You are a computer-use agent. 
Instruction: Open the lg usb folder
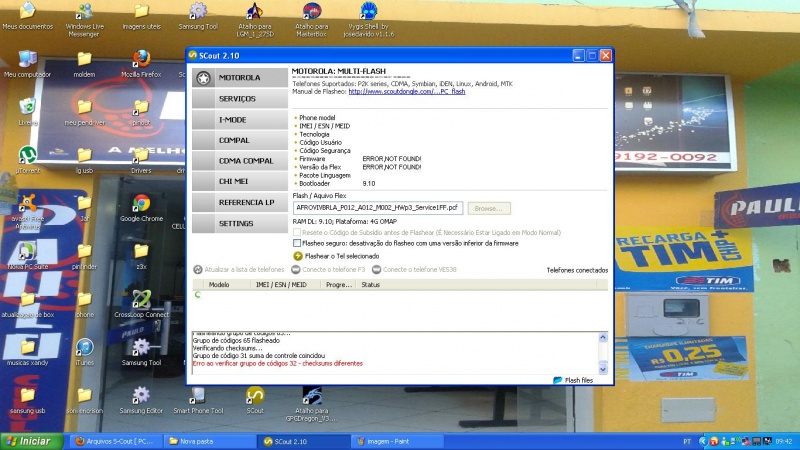tap(84, 160)
